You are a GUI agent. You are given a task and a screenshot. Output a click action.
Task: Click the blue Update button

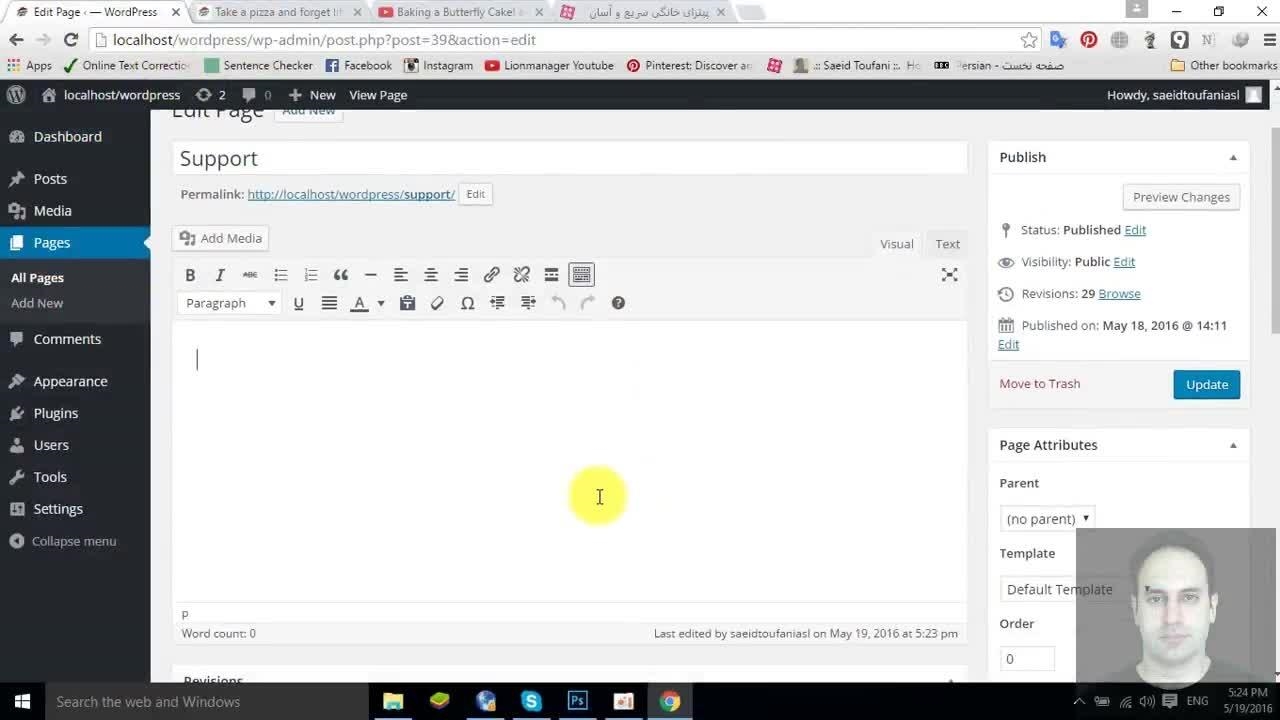1206,385
